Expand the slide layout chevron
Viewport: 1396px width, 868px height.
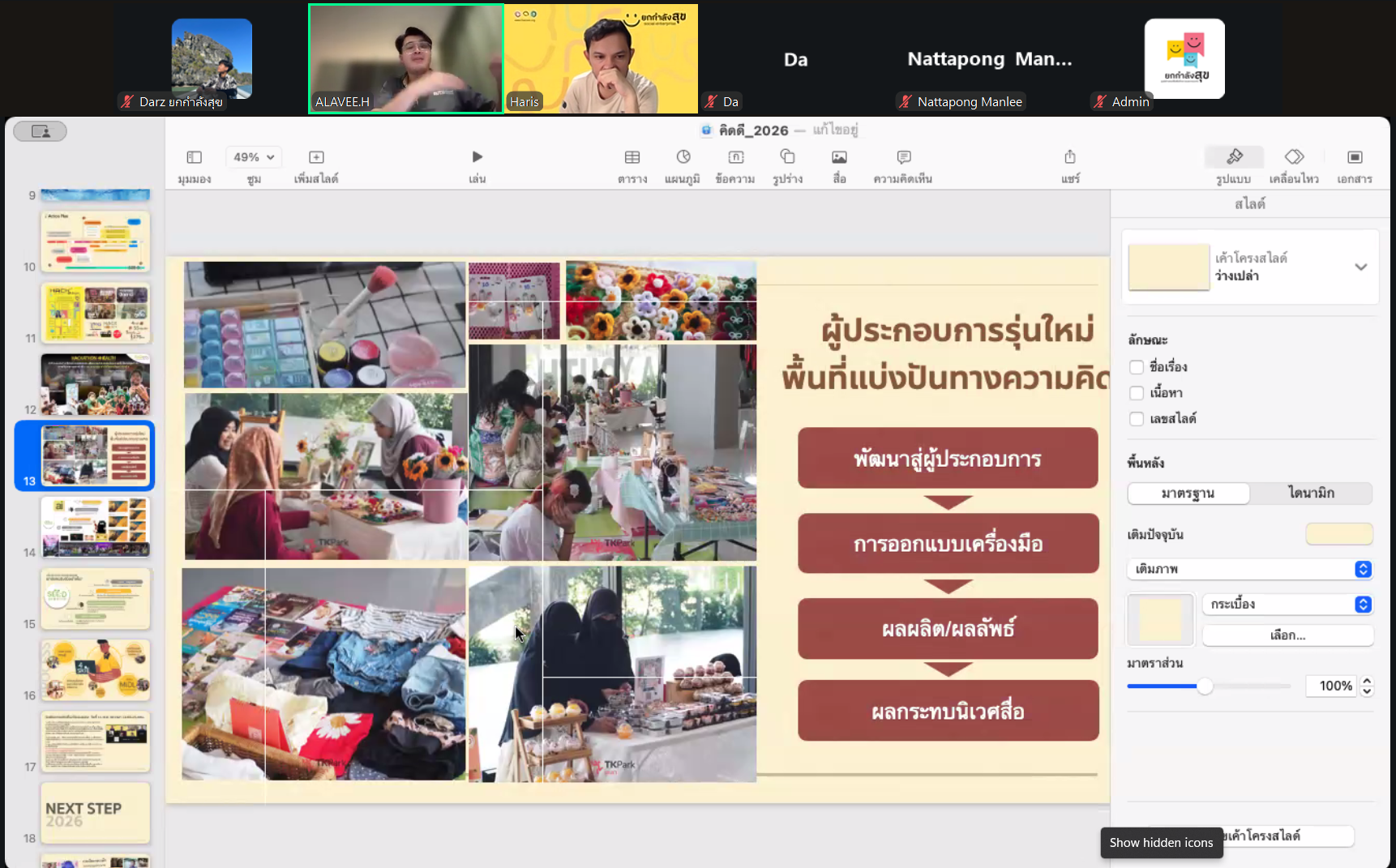[x=1360, y=267]
